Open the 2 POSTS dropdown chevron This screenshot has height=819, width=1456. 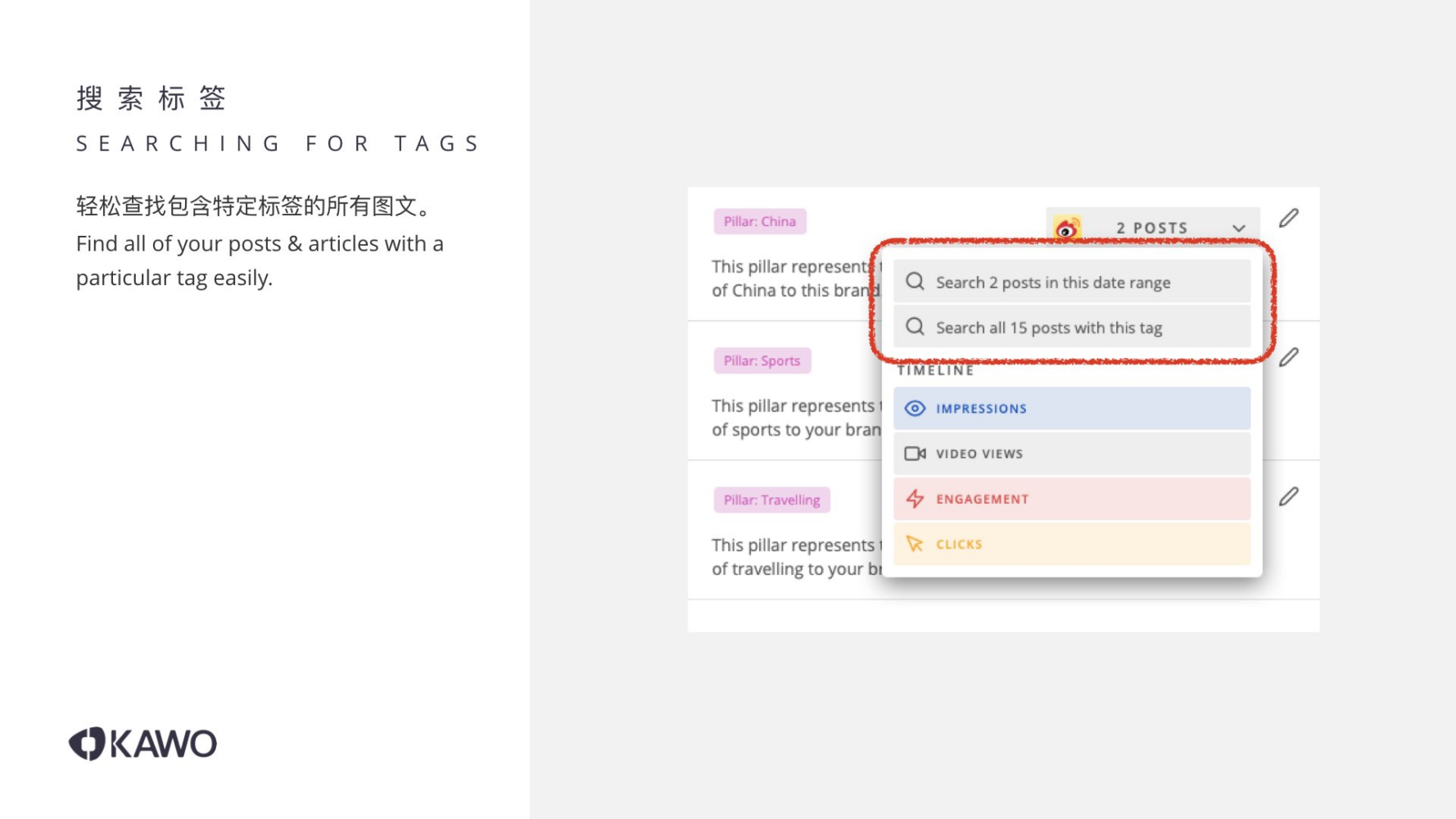pyautogui.click(x=1240, y=229)
